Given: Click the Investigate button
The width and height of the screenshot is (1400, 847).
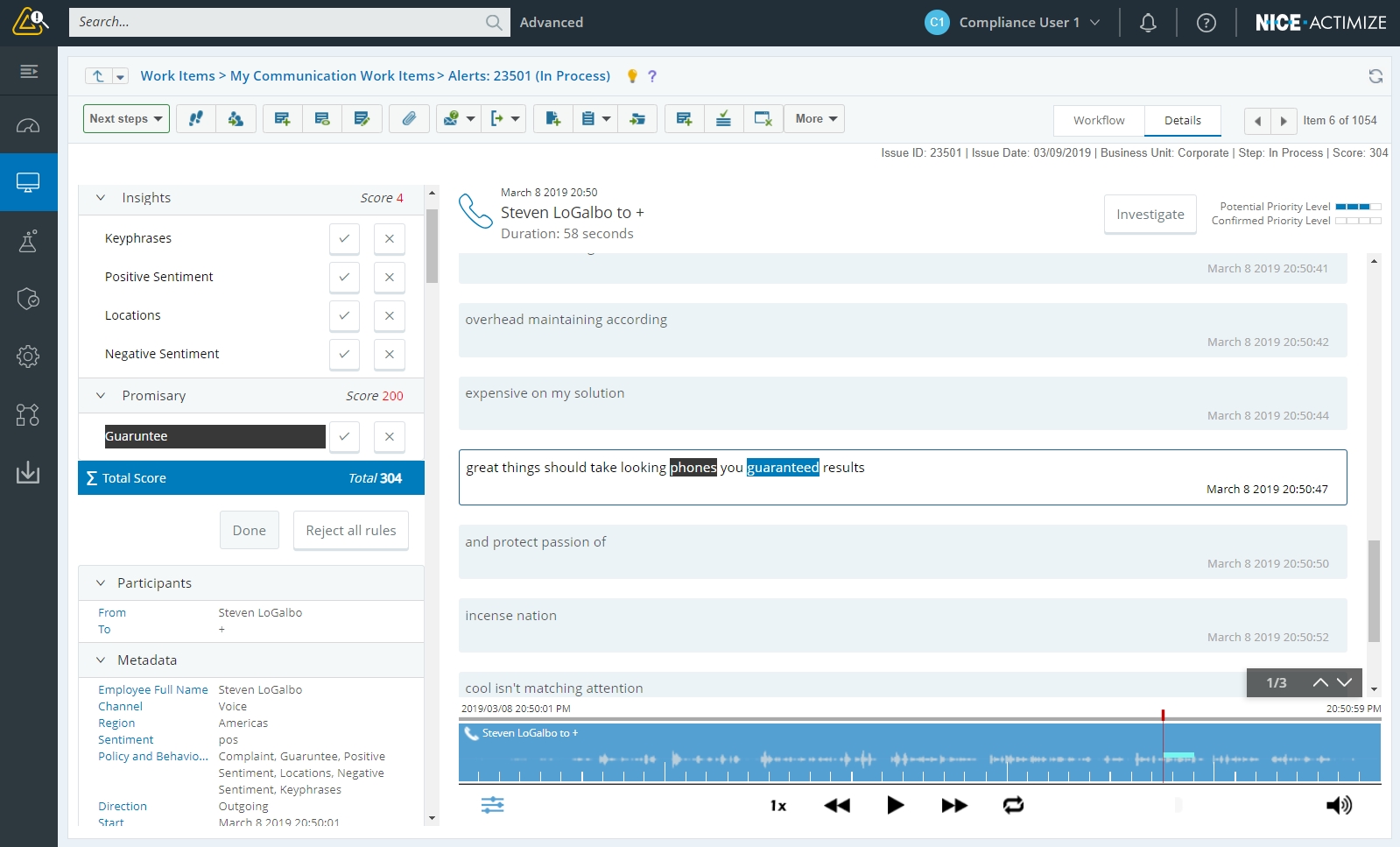Looking at the screenshot, I should tap(1150, 215).
